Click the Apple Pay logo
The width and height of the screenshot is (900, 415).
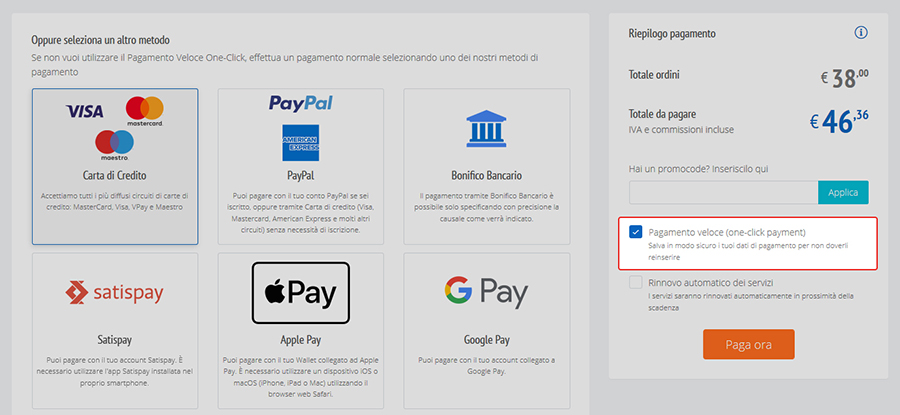coord(301,293)
